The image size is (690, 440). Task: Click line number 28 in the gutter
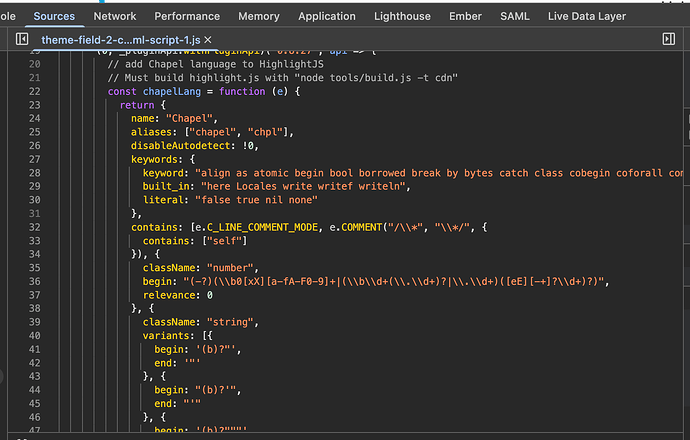[x=34, y=173]
